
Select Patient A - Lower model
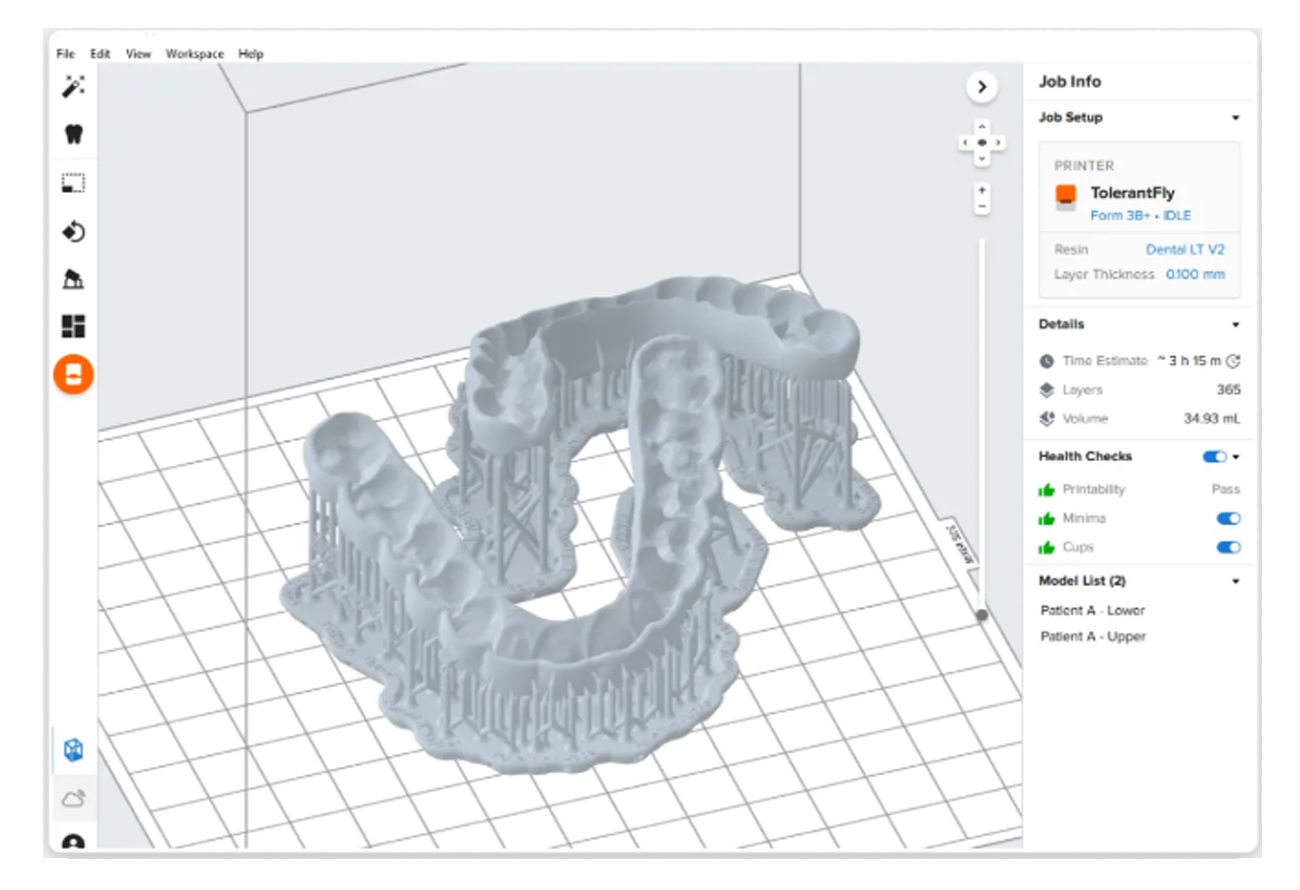(1093, 611)
